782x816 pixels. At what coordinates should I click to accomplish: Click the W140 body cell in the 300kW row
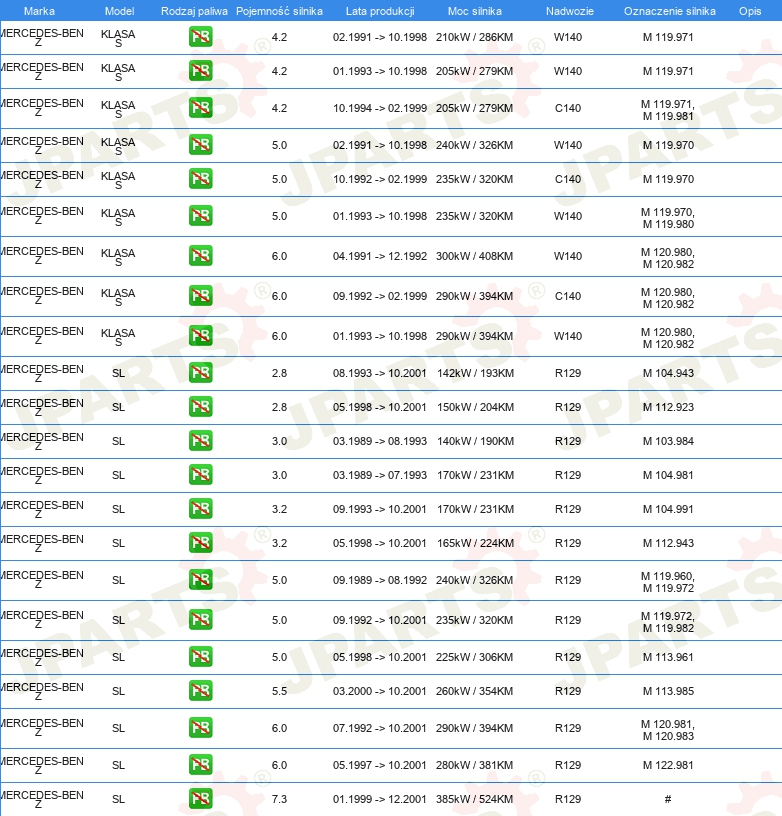click(x=568, y=256)
